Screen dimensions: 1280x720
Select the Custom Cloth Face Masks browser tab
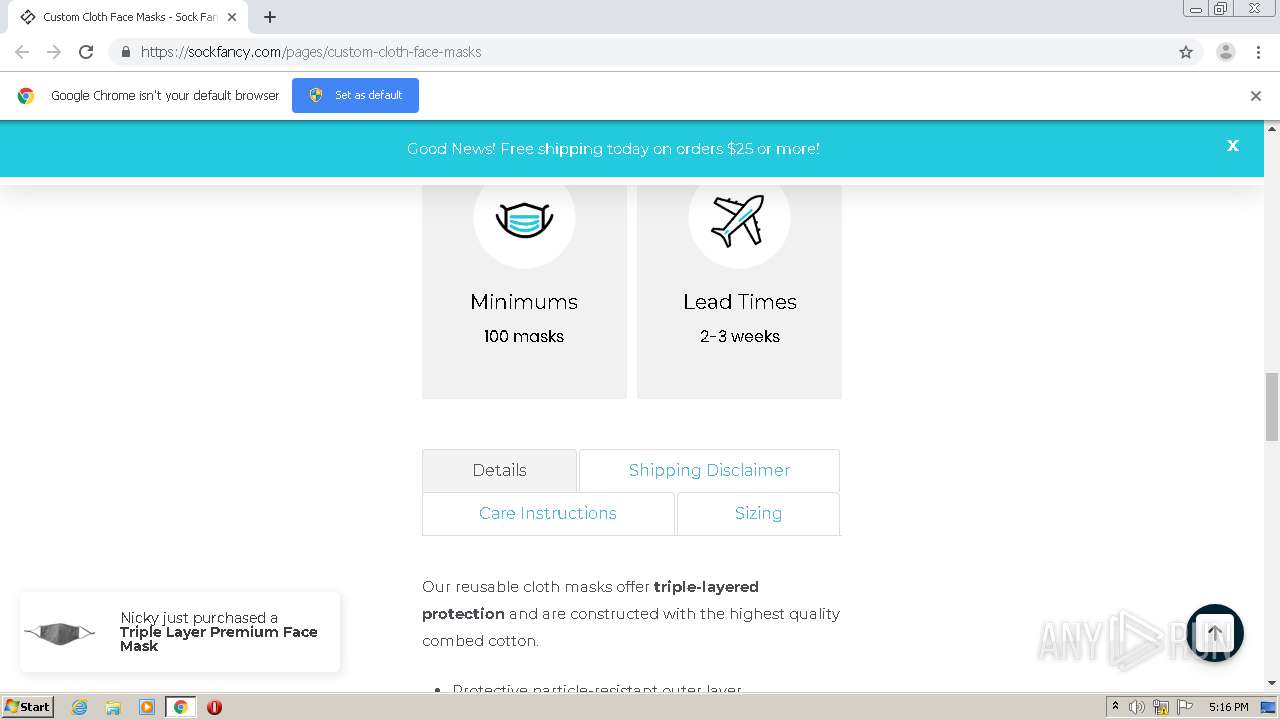pos(128,17)
